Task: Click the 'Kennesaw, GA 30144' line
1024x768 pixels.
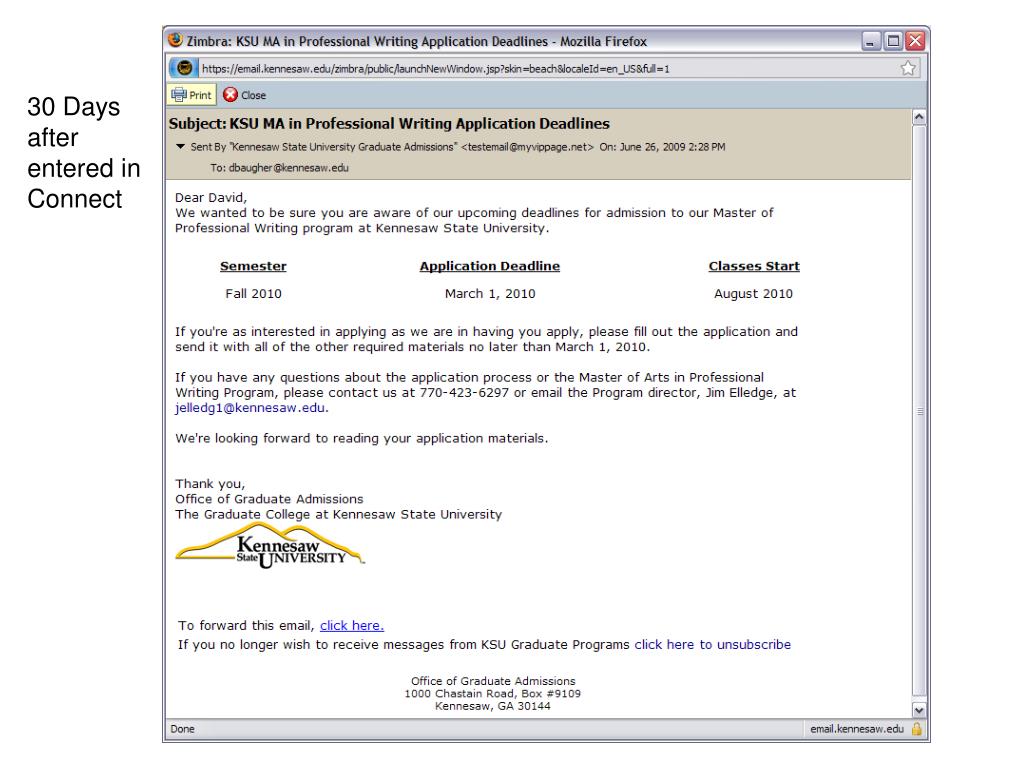Action: [x=493, y=706]
